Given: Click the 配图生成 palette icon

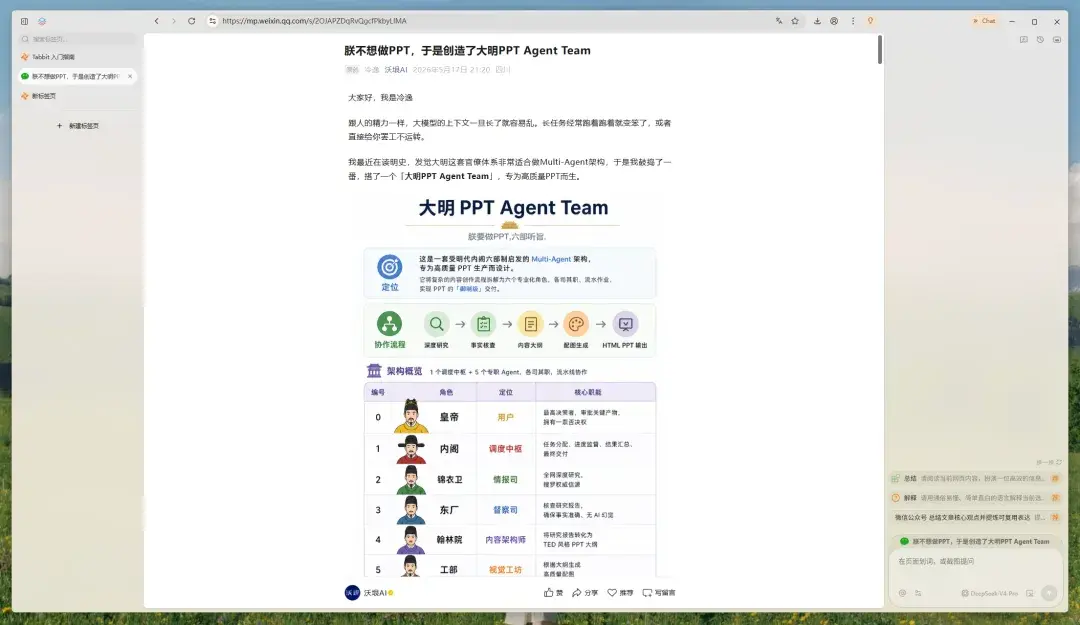Looking at the screenshot, I should click(576, 324).
